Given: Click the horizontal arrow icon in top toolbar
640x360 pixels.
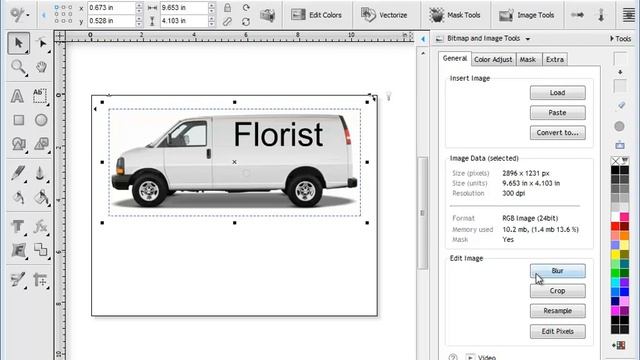Looking at the screenshot, I should [x=577, y=15].
